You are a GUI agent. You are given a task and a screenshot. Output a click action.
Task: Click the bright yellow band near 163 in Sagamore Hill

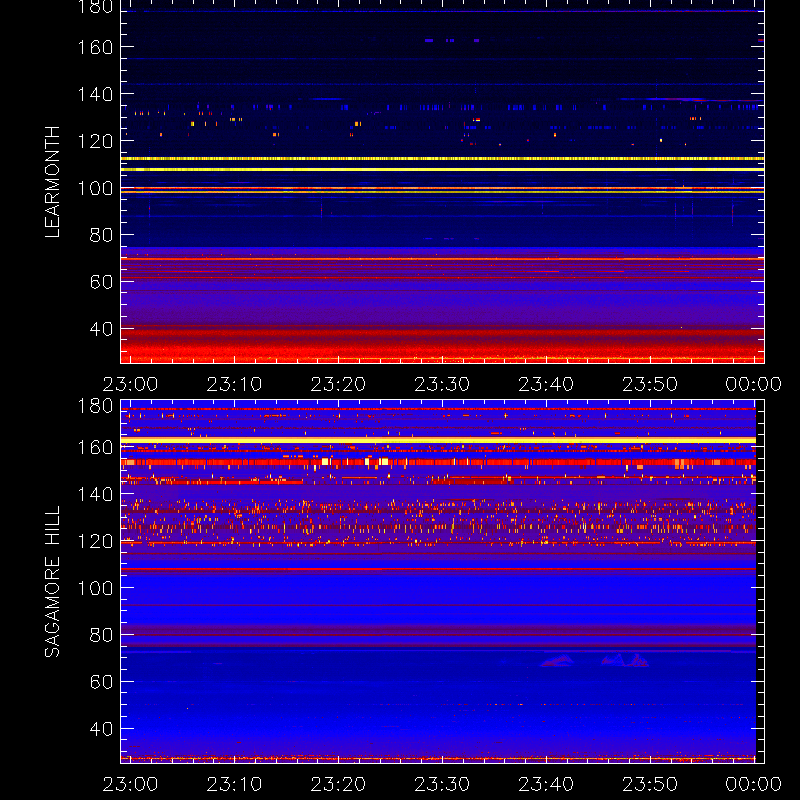pos(438,440)
